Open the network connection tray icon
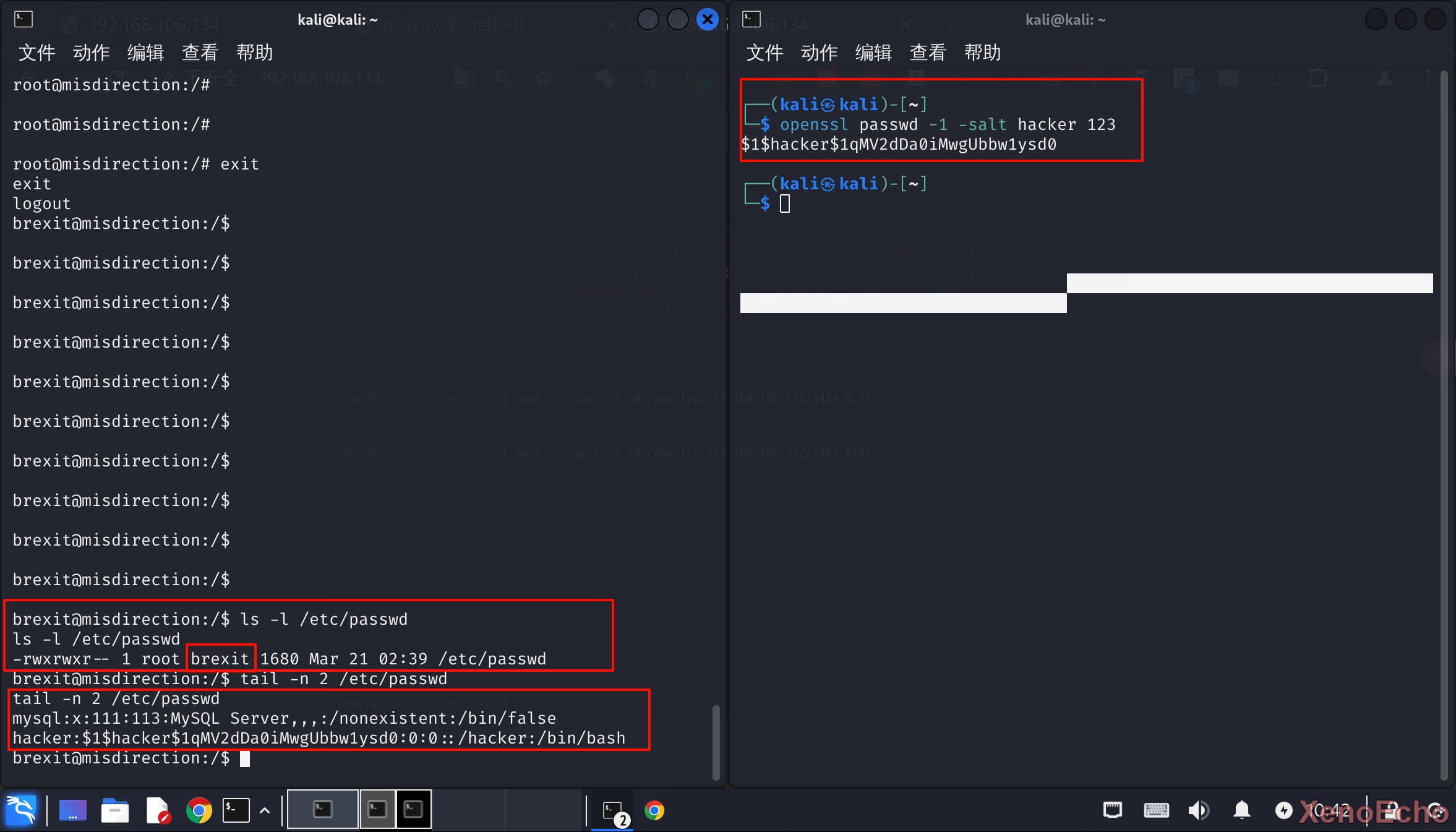 (1112, 810)
